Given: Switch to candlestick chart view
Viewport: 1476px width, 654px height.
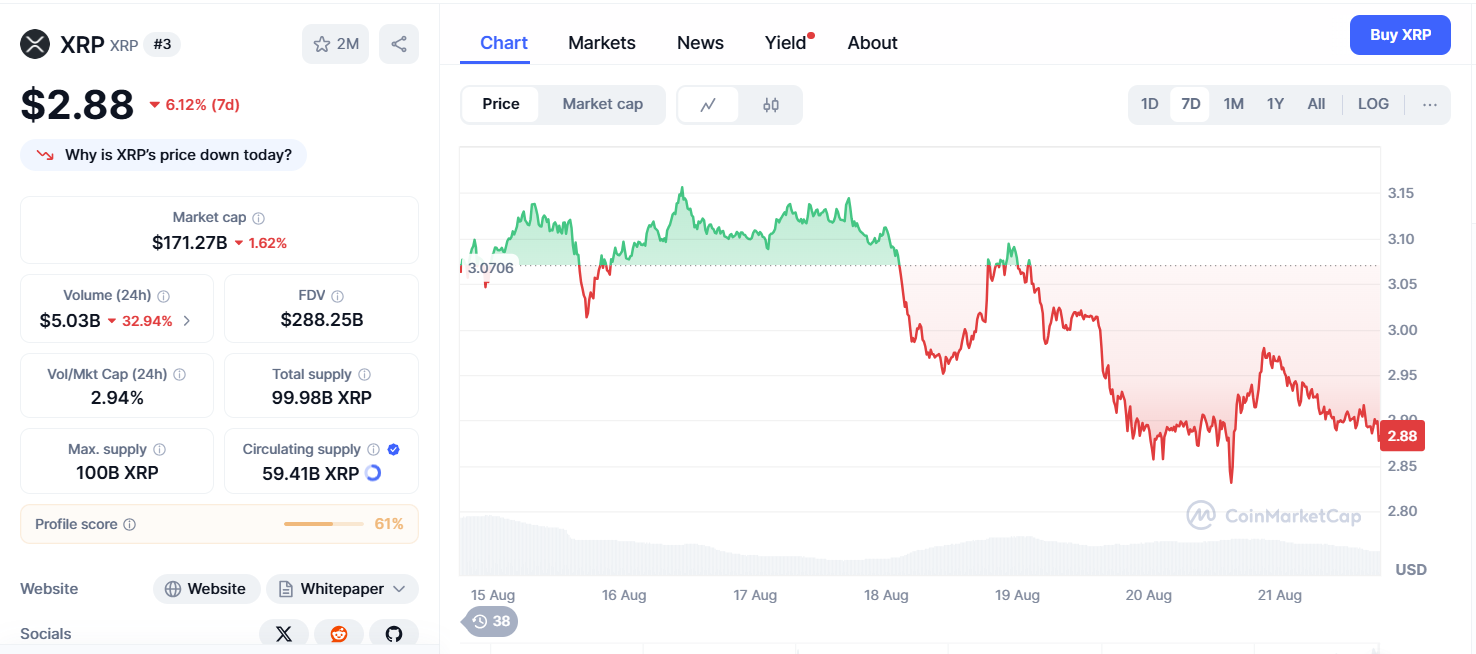Looking at the screenshot, I should [x=770, y=104].
